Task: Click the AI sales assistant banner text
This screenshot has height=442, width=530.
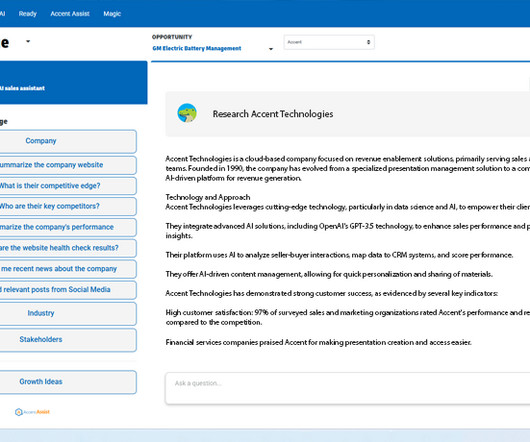Action: click(x=22, y=88)
